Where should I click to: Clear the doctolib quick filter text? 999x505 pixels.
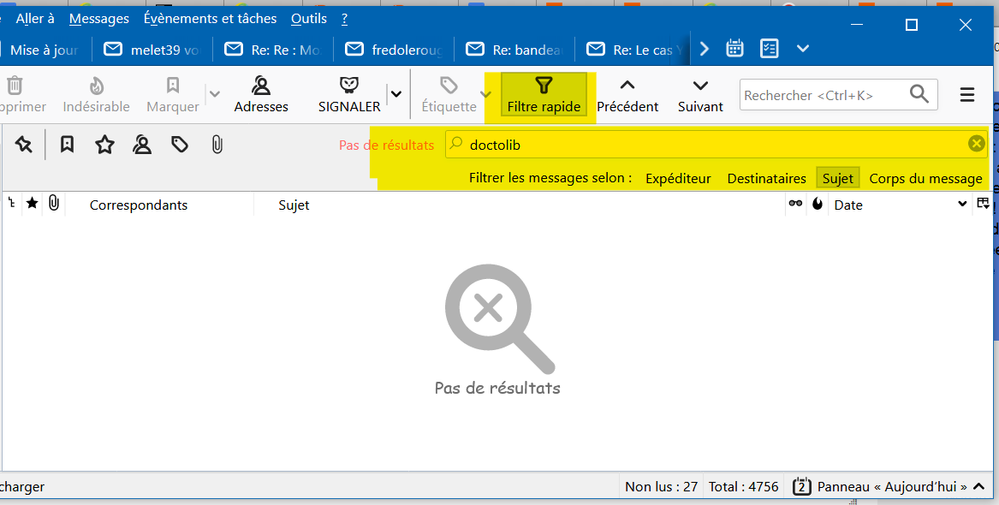[976, 144]
